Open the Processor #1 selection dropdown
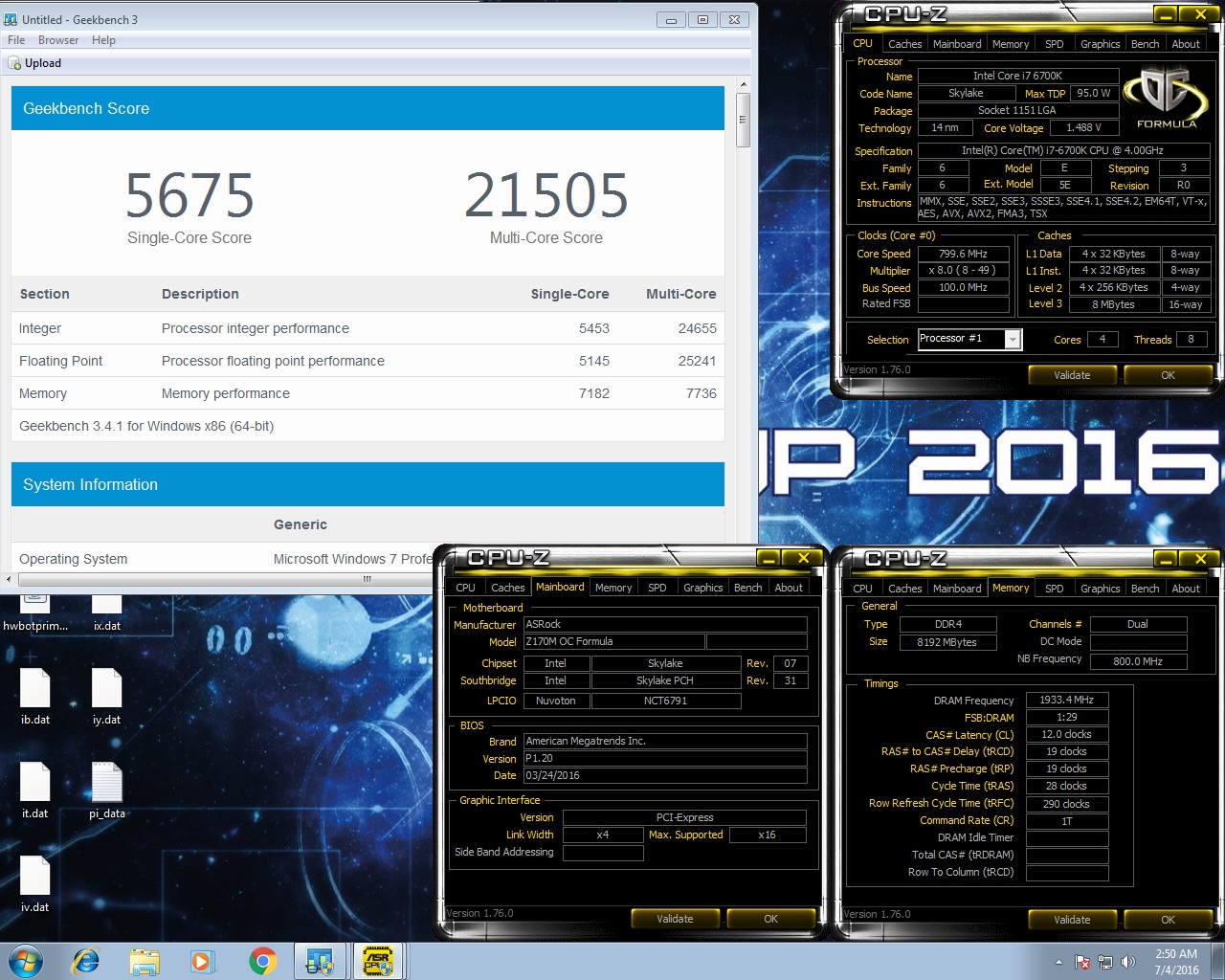Image resolution: width=1225 pixels, height=980 pixels. coord(1013,339)
